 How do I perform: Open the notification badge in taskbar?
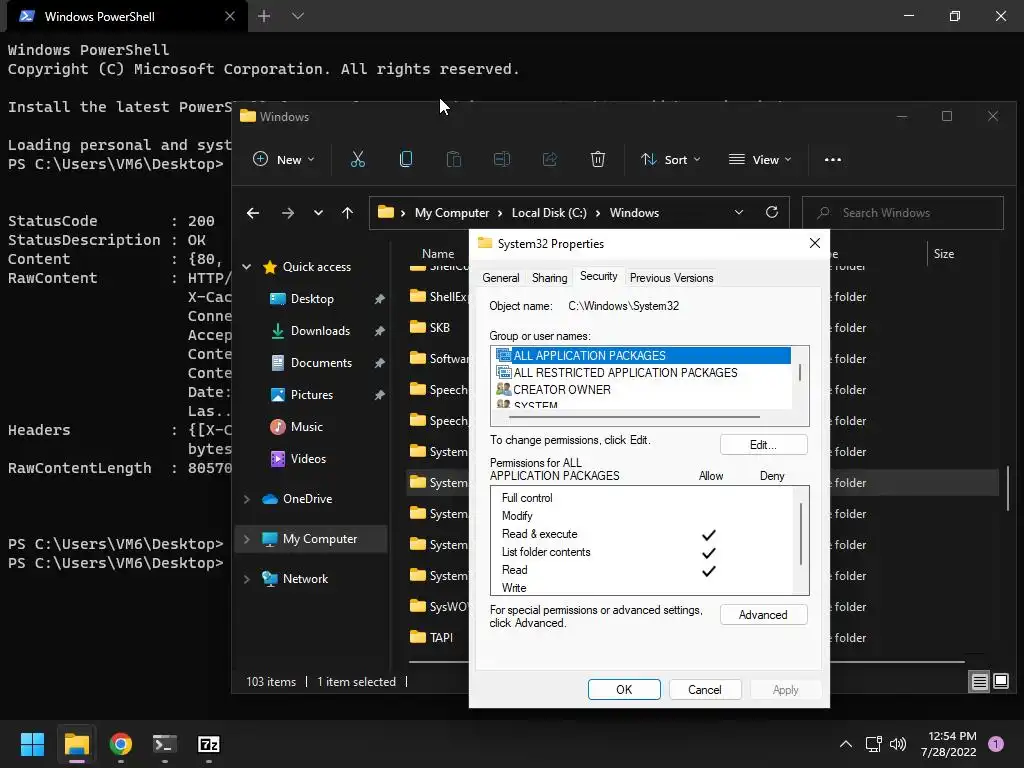click(996, 744)
